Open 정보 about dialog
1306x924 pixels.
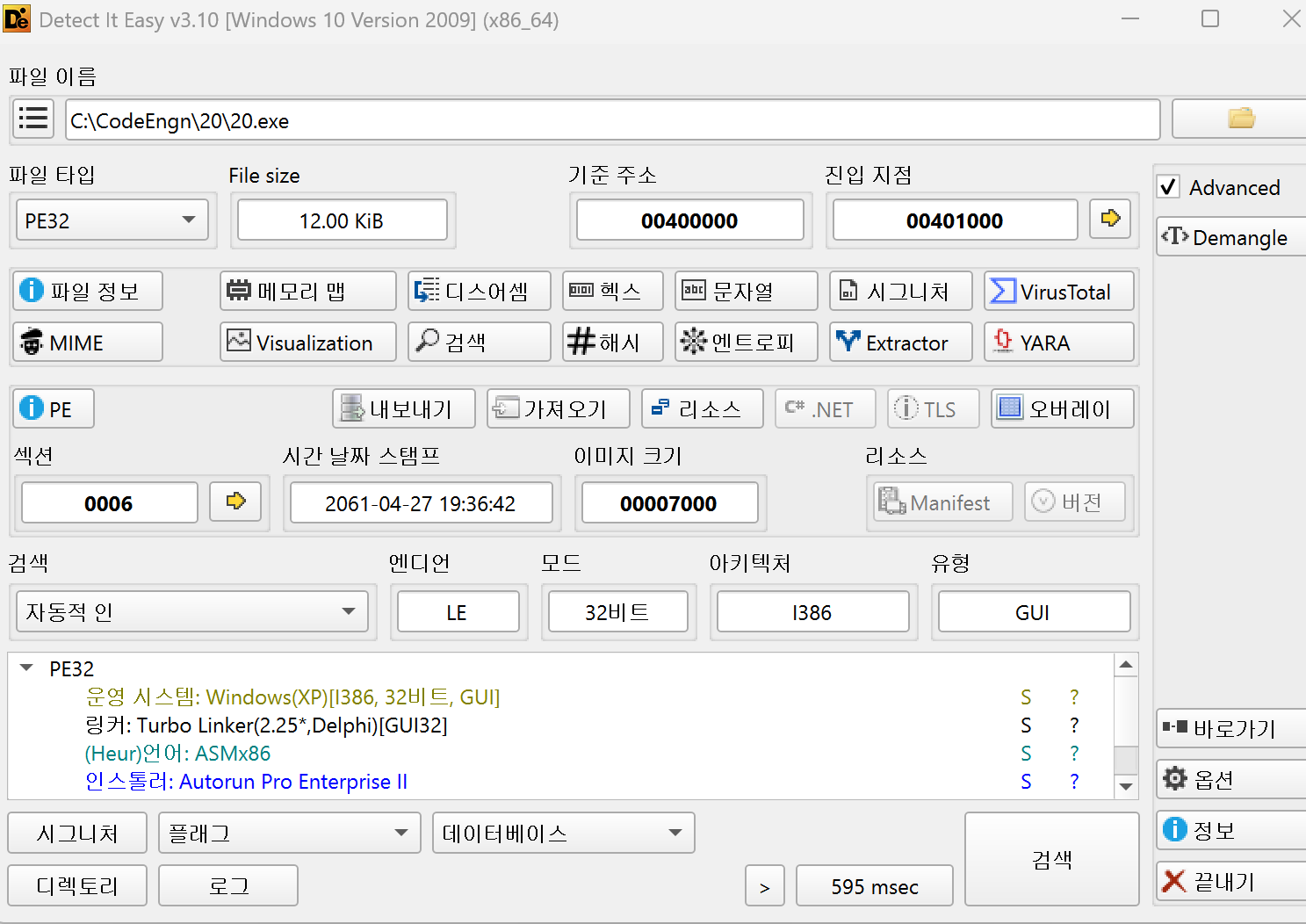(1230, 830)
